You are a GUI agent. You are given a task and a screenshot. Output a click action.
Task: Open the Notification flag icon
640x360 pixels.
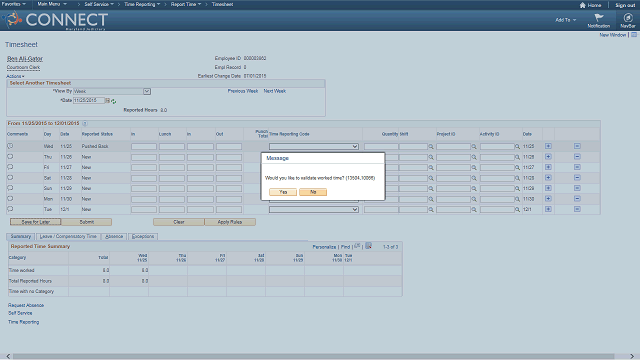coord(599,18)
